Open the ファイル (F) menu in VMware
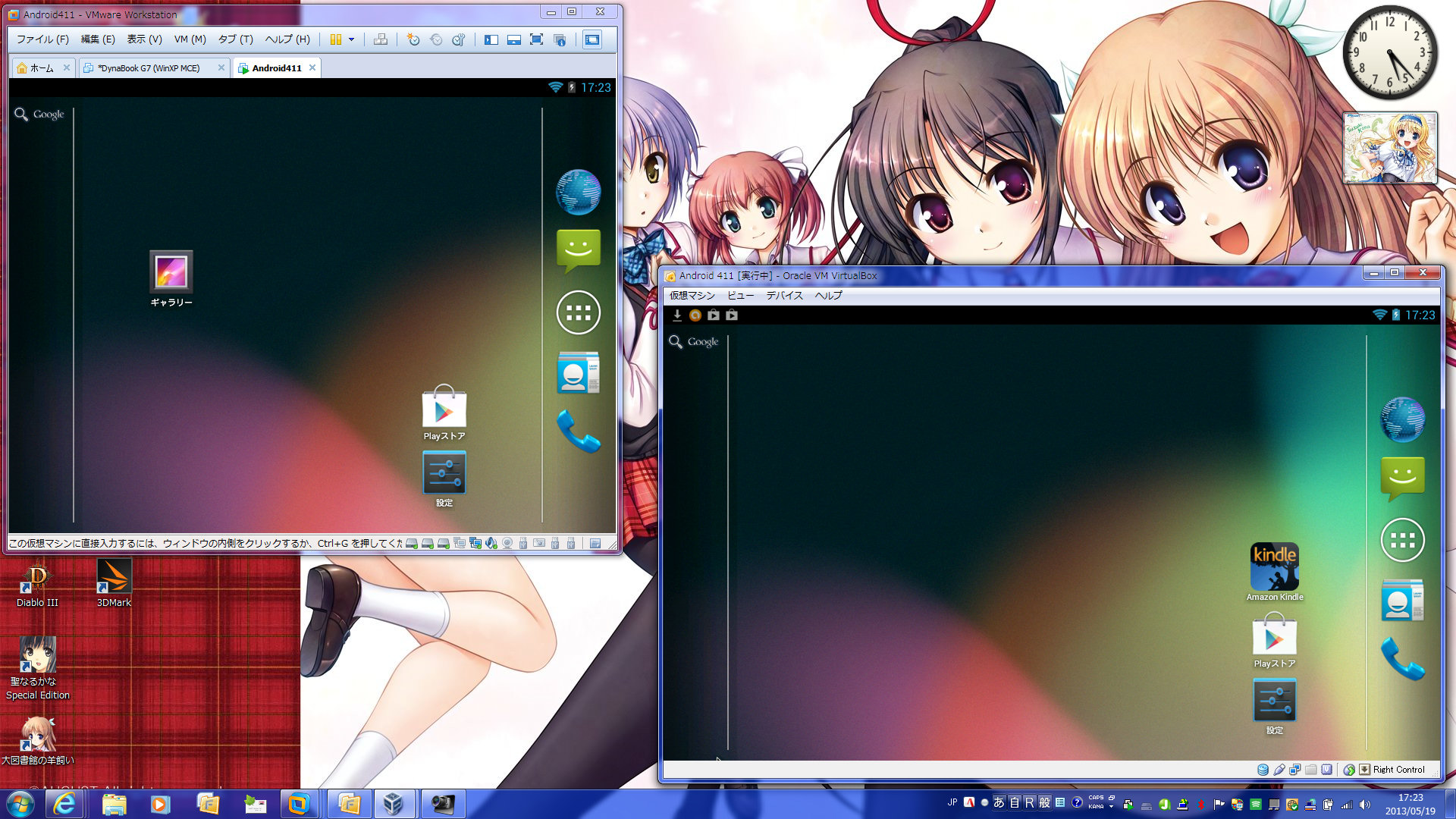 tap(42, 39)
